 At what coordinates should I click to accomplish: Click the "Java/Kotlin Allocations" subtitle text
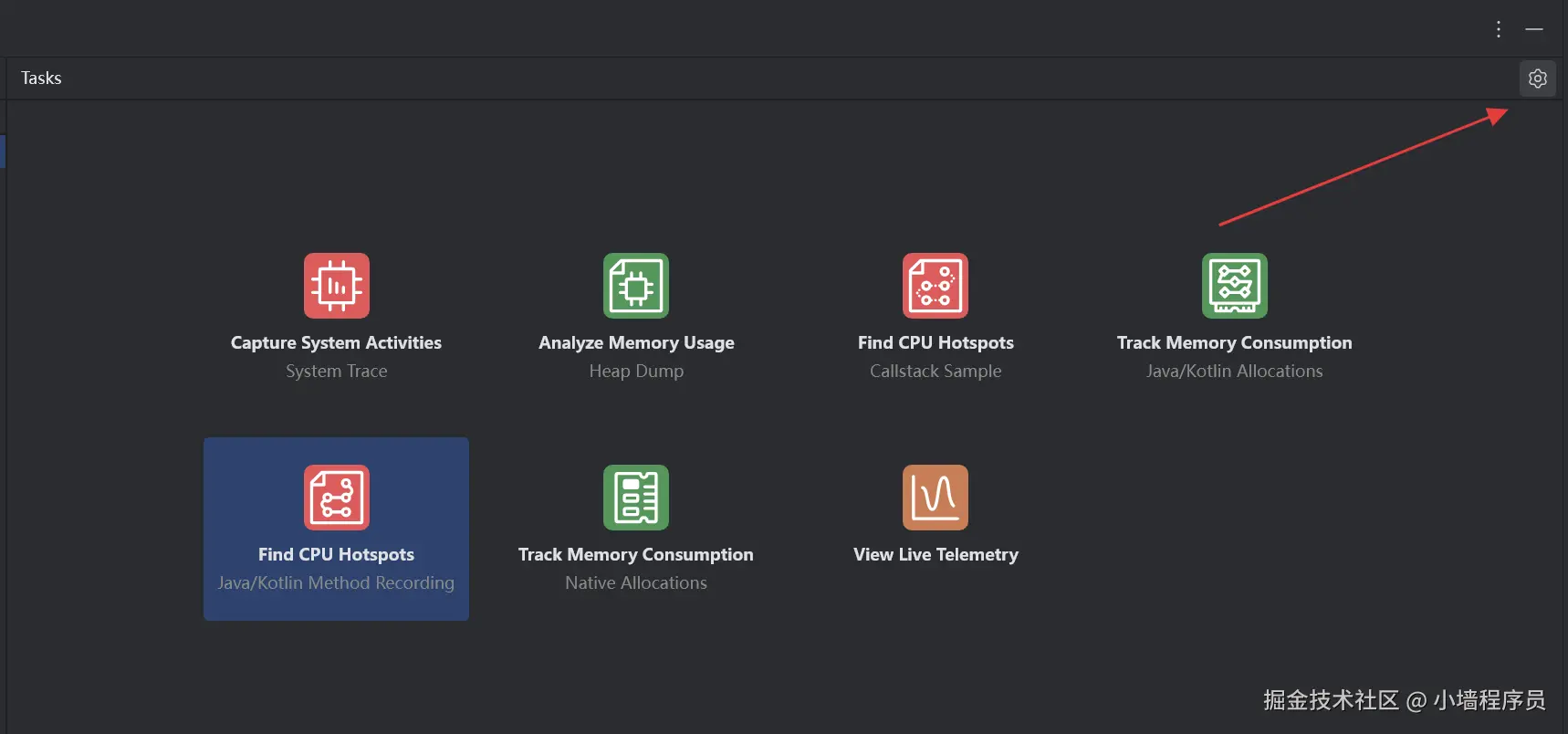[1235, 372]
